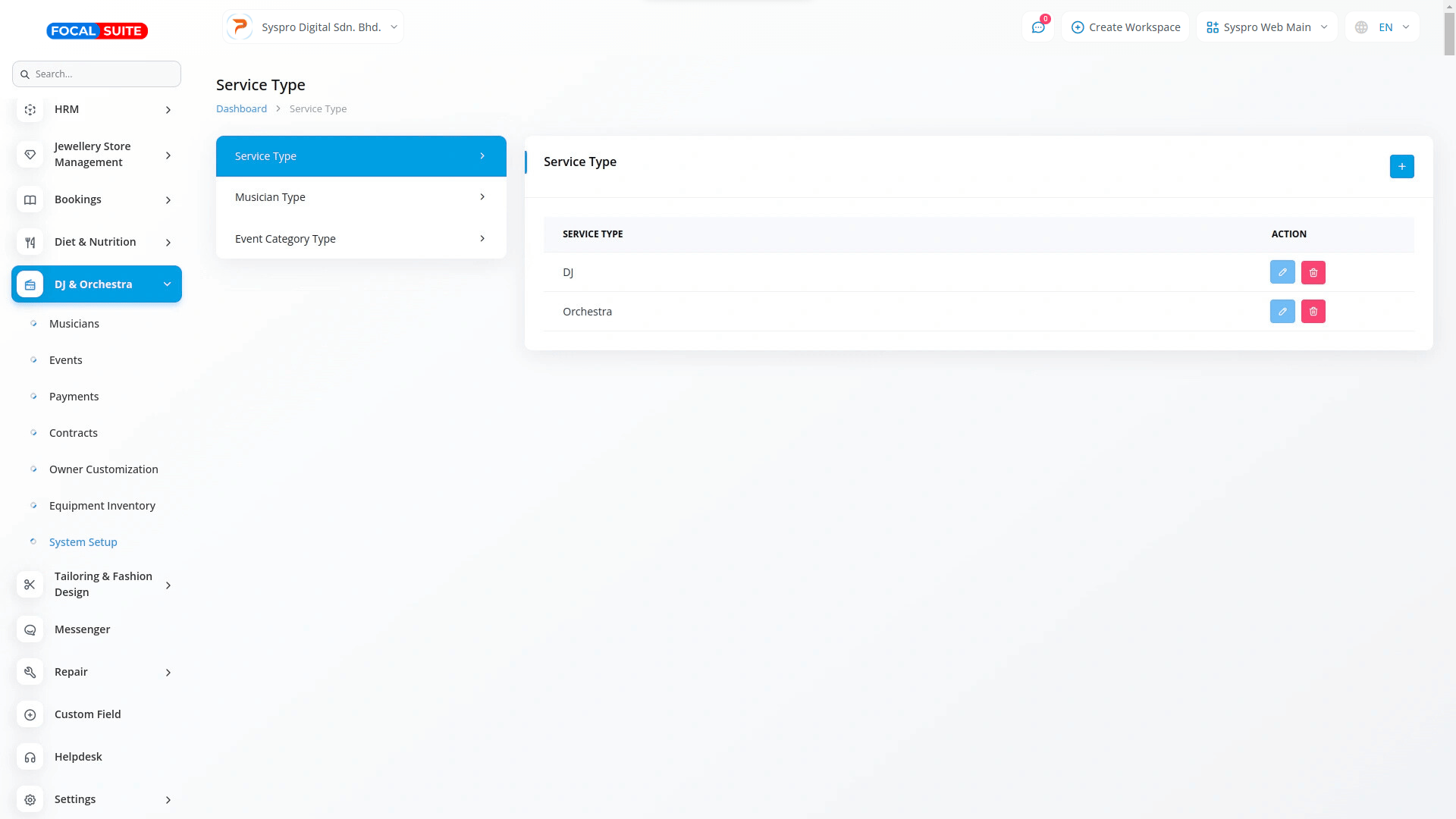Switch to the Musician Type tab
Image resolution: width=1456 pixels, height=819 pixels.
(361, 197)
